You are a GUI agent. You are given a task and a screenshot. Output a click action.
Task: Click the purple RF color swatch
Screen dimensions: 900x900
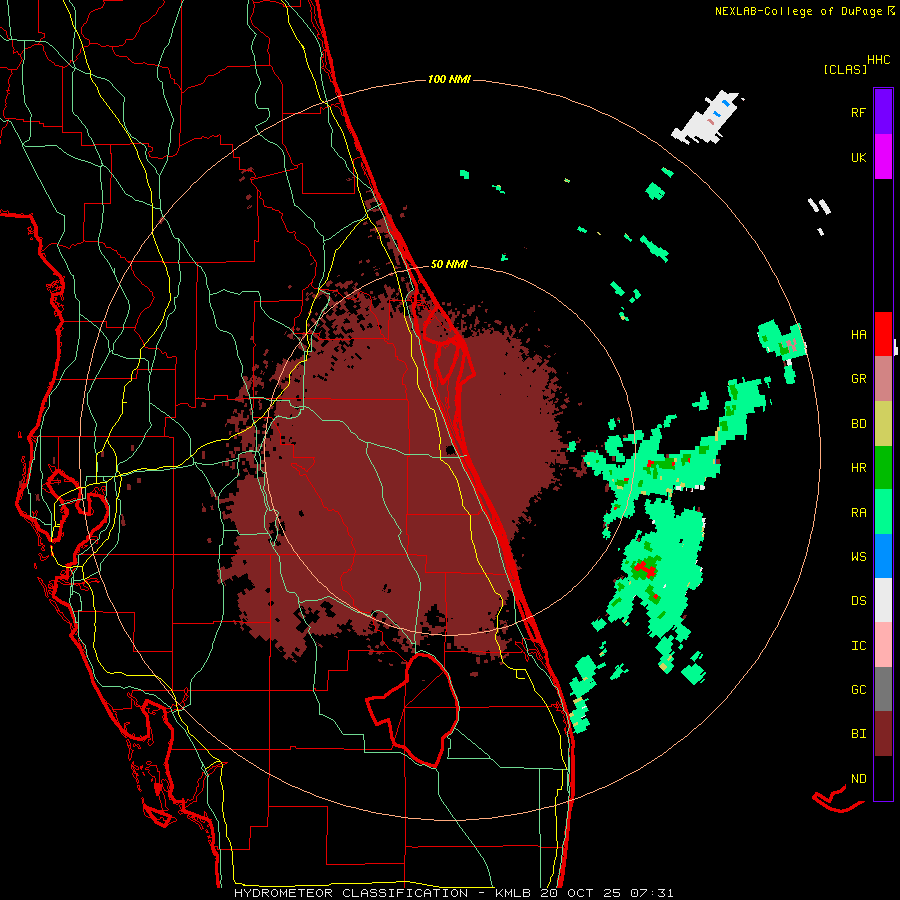pos(883,112)
